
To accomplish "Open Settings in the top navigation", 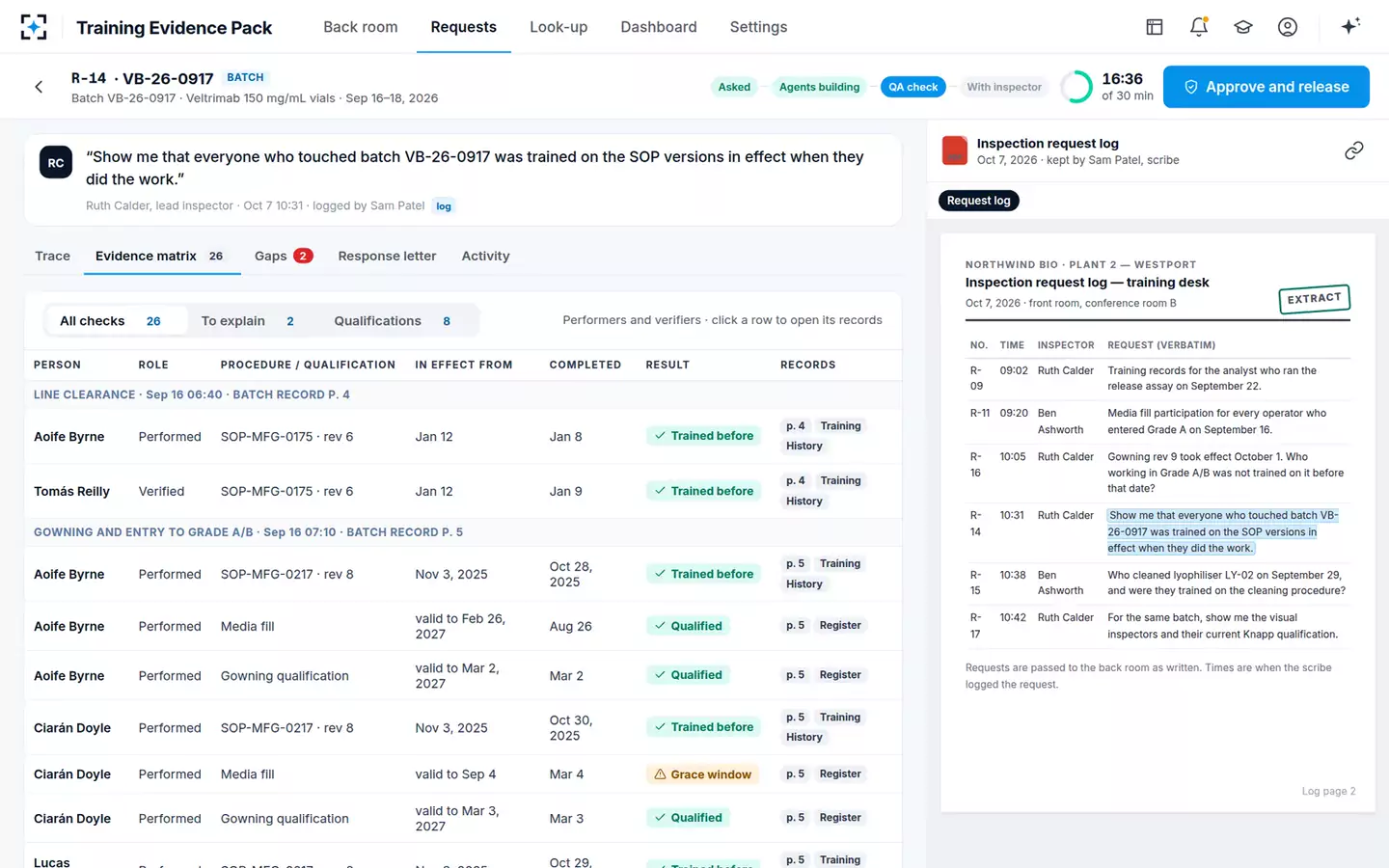I will pyautogui.click(x=758, y=27).
